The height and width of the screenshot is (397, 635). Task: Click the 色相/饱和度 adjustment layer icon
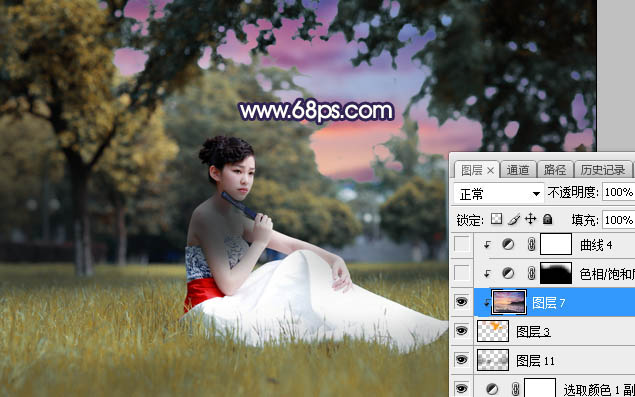[x=507, y=274]
